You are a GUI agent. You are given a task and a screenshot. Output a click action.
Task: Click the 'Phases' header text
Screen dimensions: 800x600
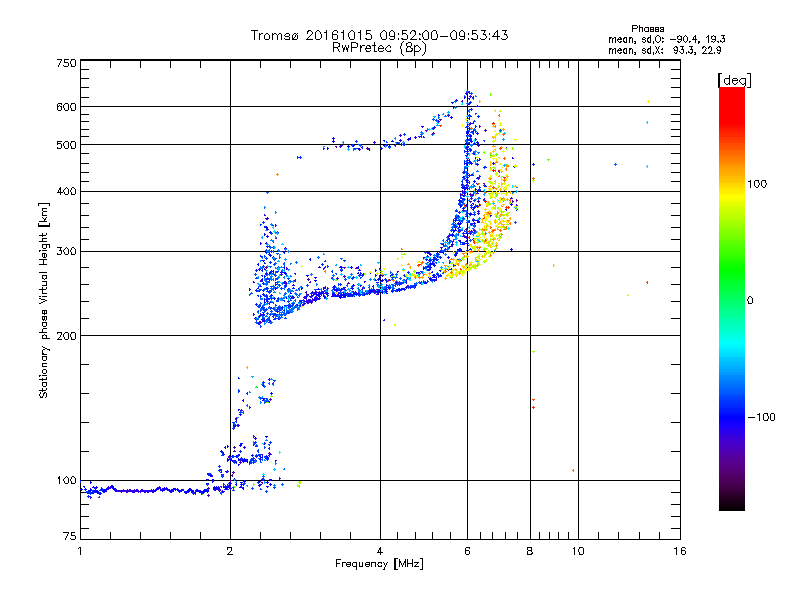[647, 29]
